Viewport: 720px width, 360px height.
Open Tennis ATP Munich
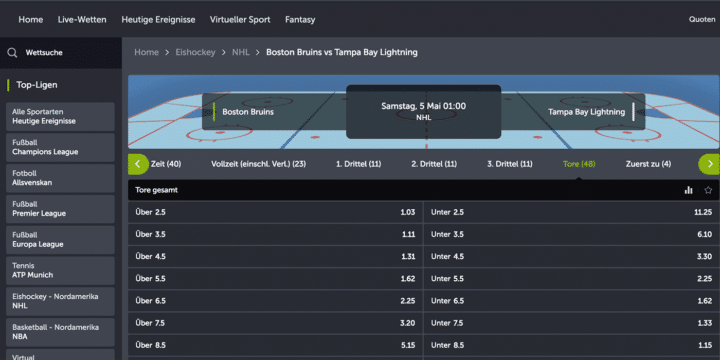60,270
